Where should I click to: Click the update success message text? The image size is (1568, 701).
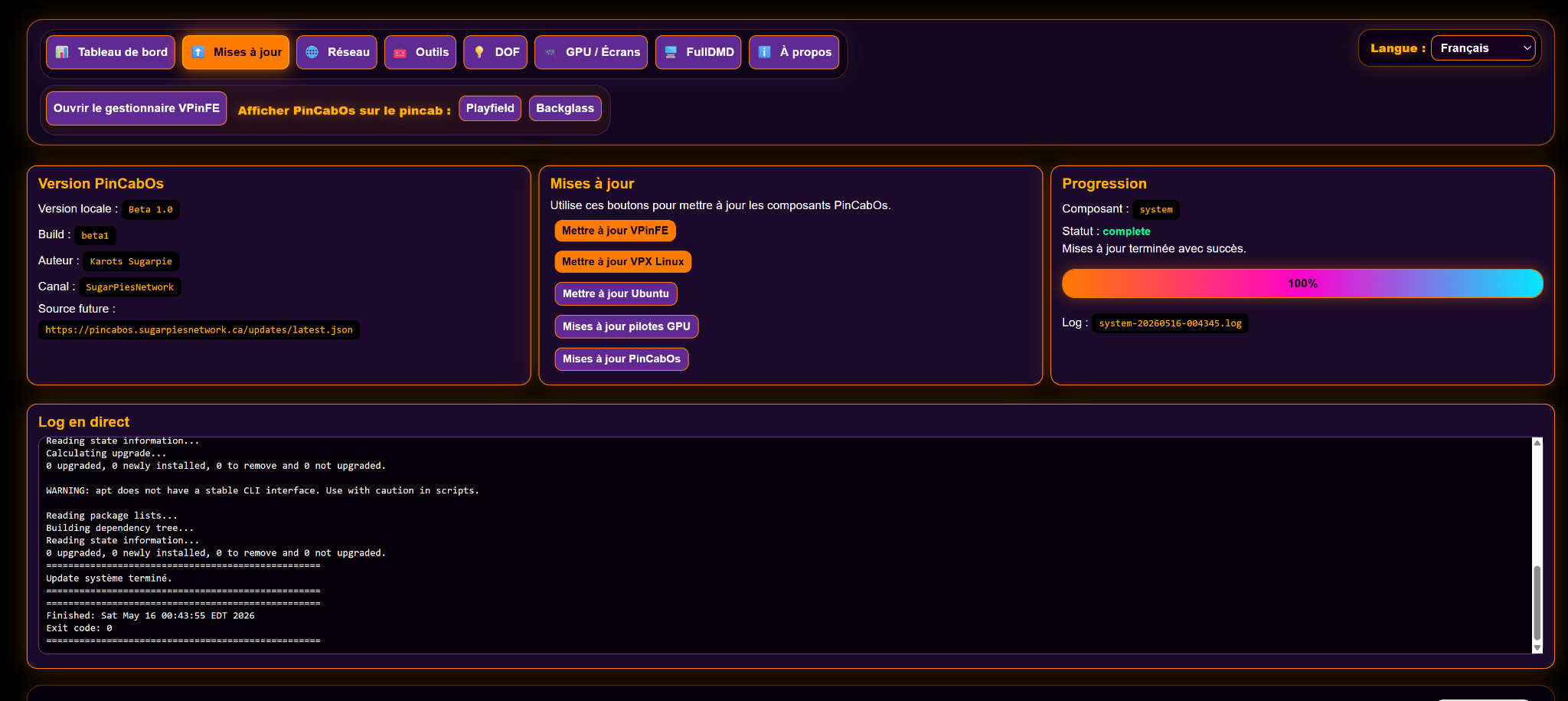(1154, 249)
